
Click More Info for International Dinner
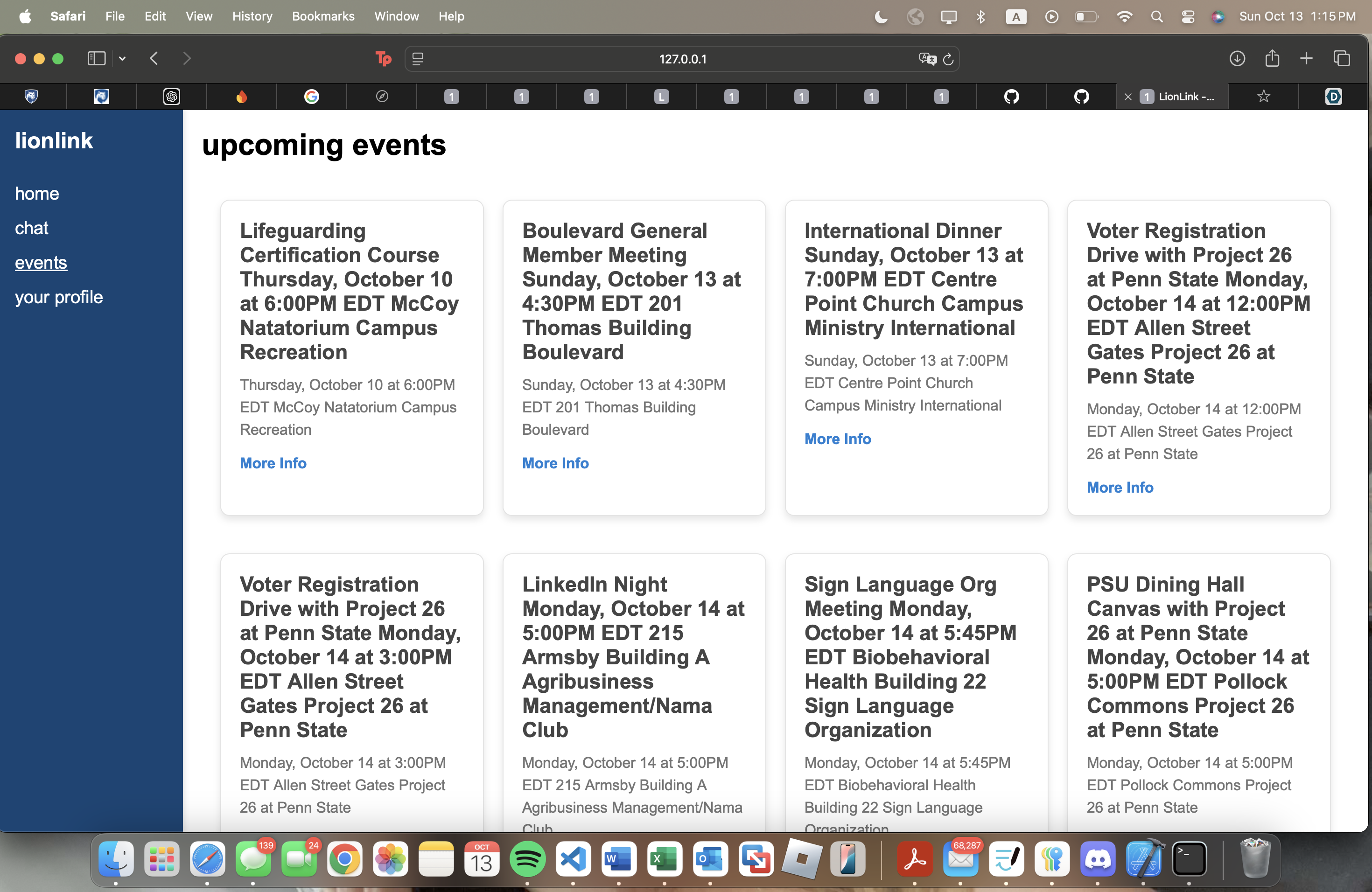coord(837,439)
